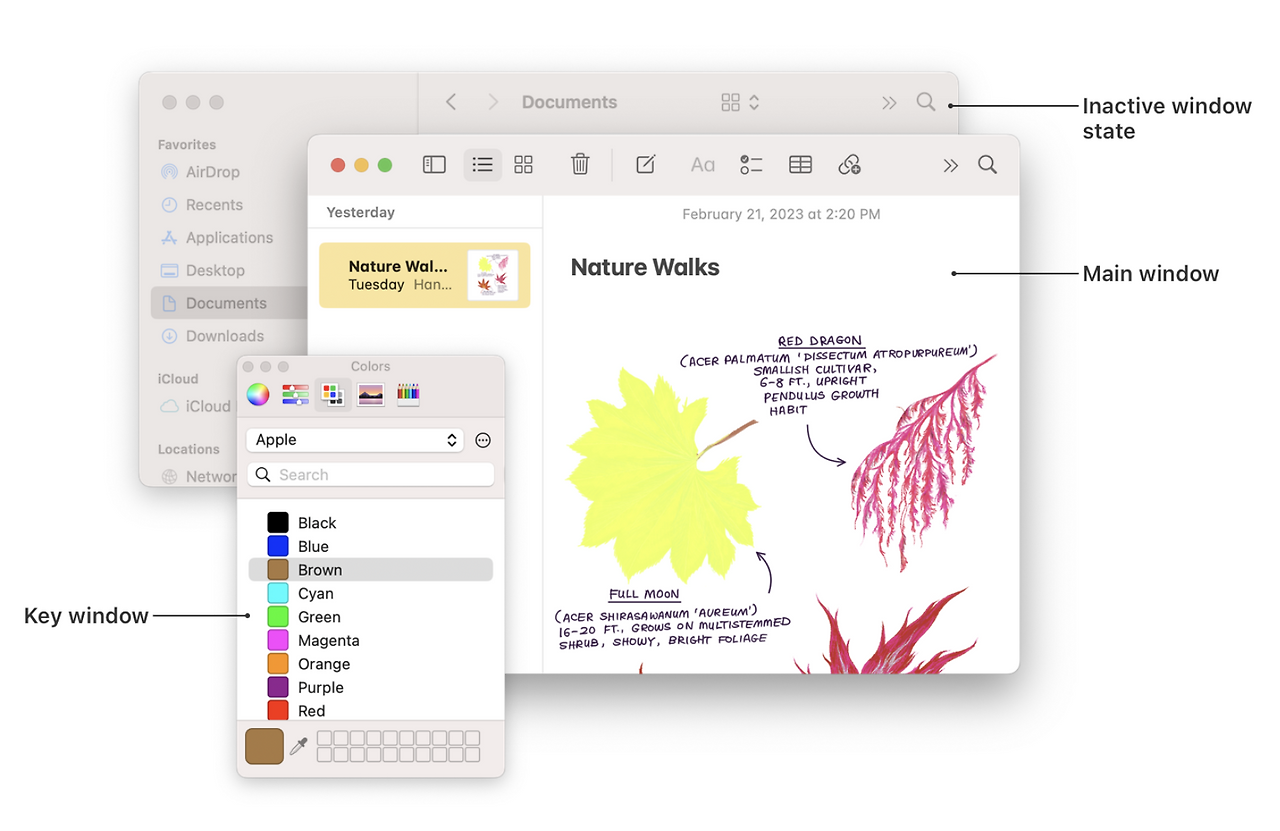Open the pencils tab in Colors
Screen dimensions: 1280x831
pyautogui.click(x=408, y=394)
